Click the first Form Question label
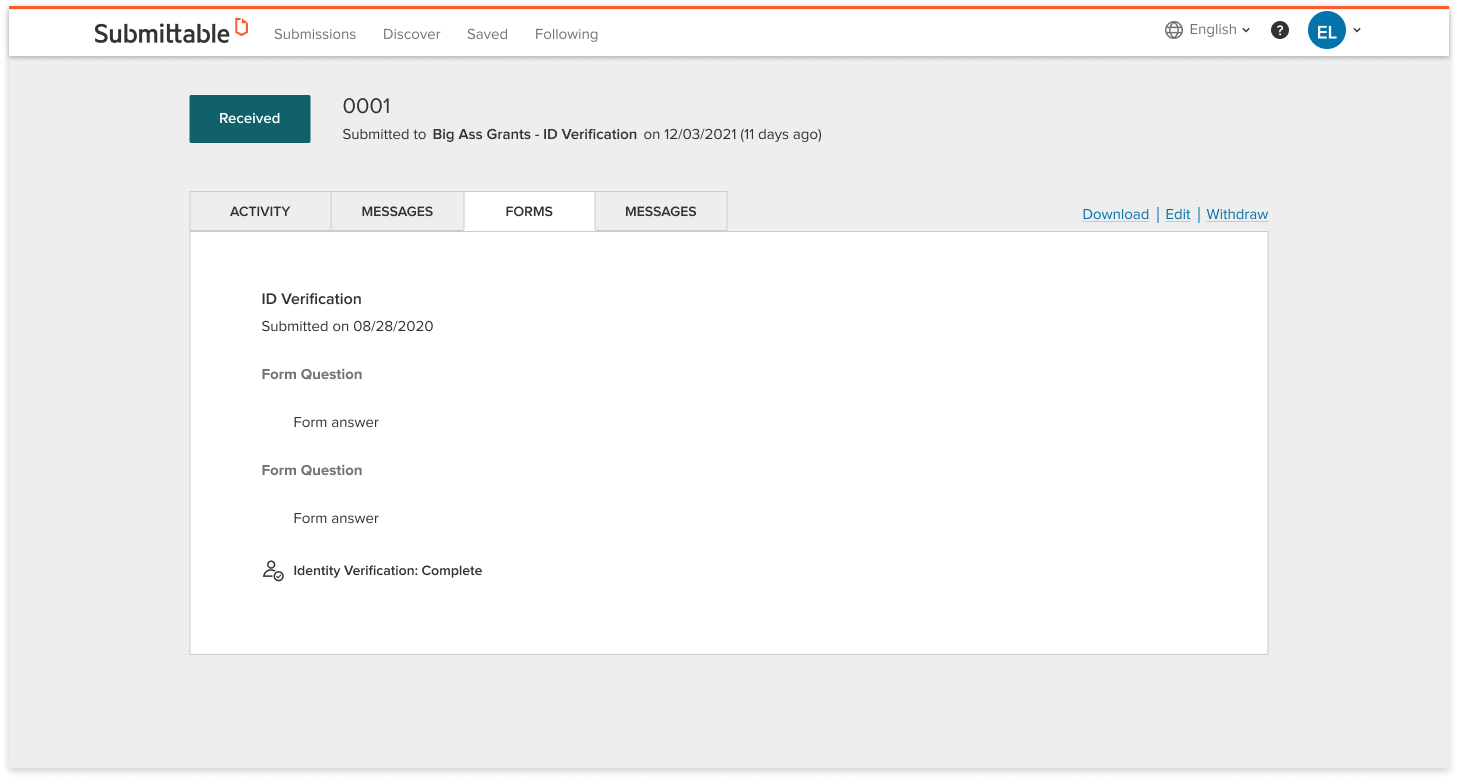Screen dimensions: 1458x780 (x=312, y=374)
